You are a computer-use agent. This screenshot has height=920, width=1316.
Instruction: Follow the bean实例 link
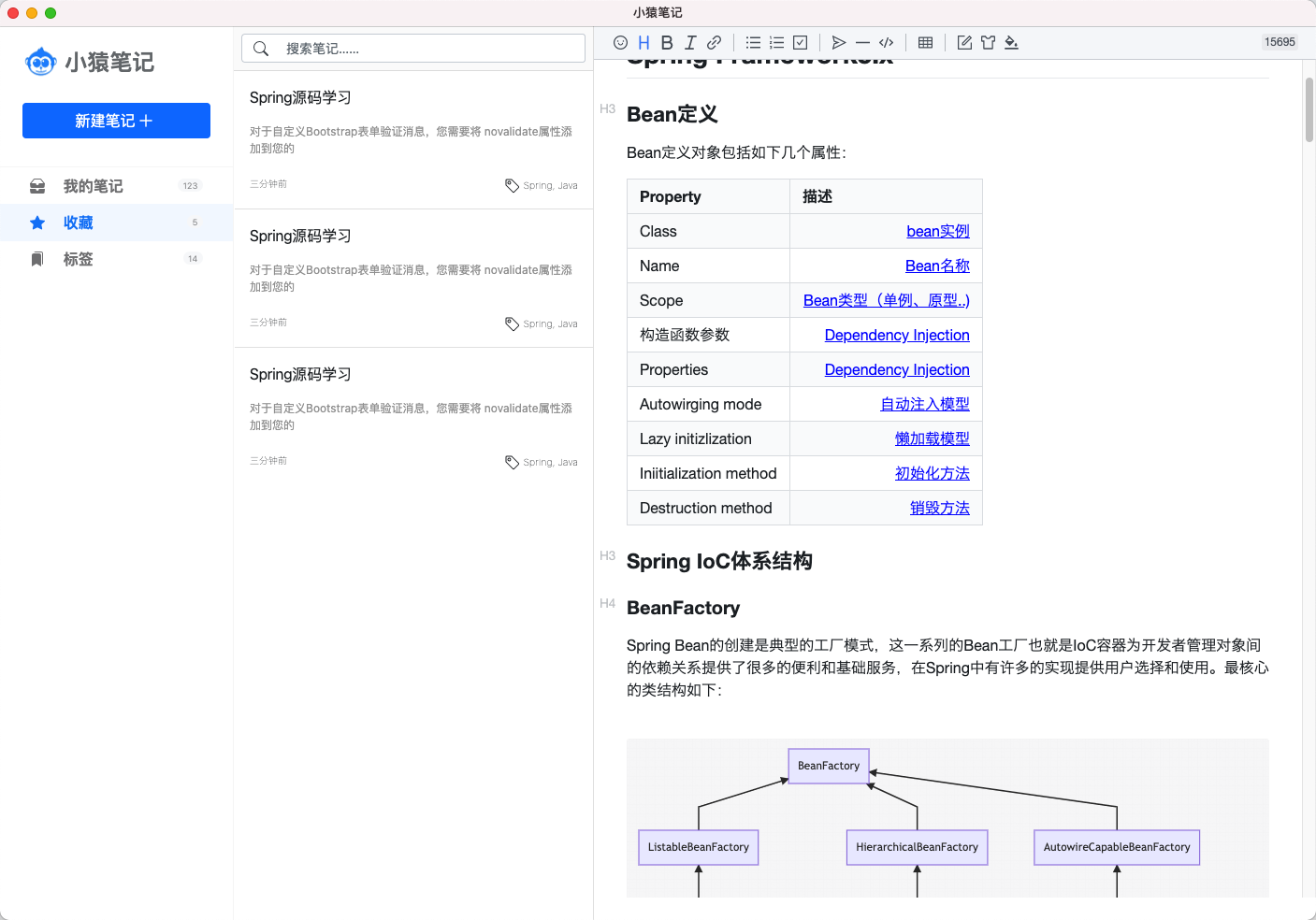[938, 231]
